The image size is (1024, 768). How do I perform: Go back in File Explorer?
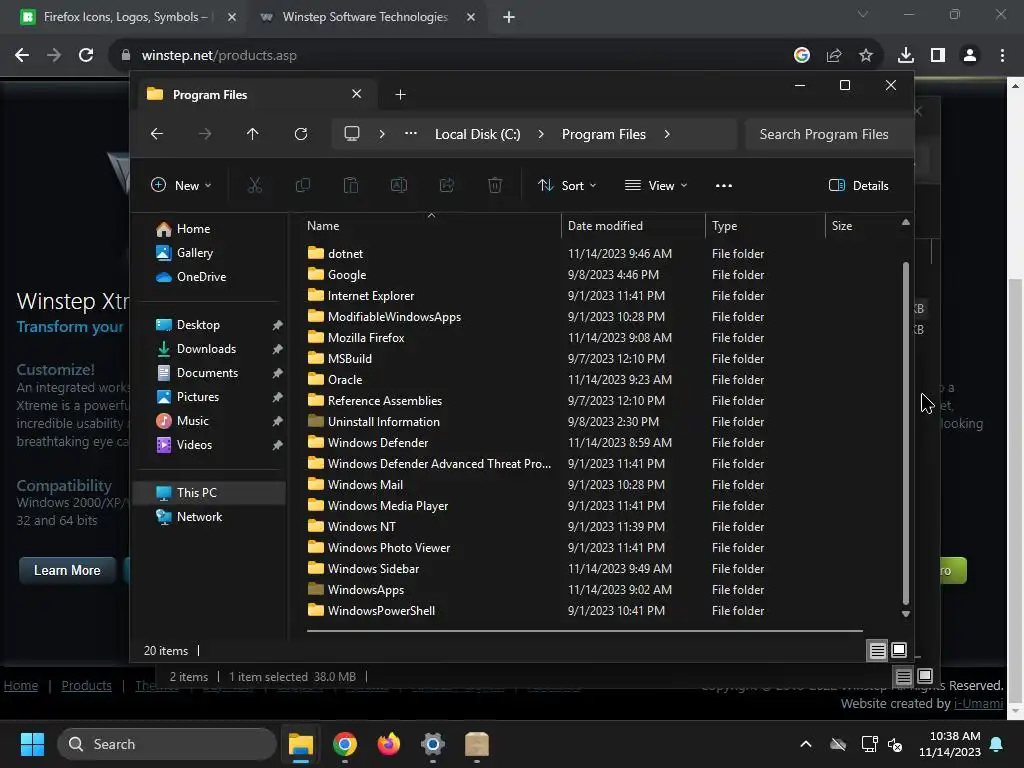(157, 134)
